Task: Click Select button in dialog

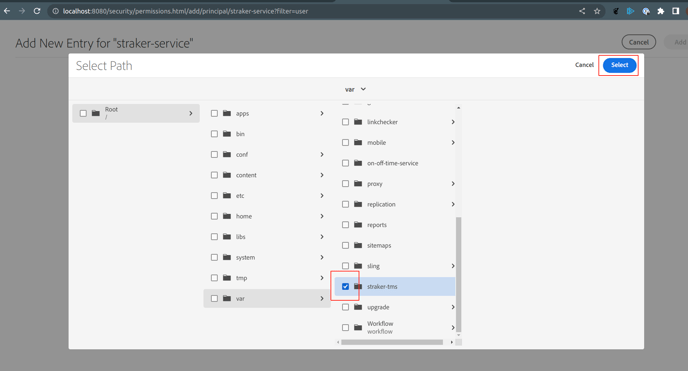Action: (x=619, y=65)
